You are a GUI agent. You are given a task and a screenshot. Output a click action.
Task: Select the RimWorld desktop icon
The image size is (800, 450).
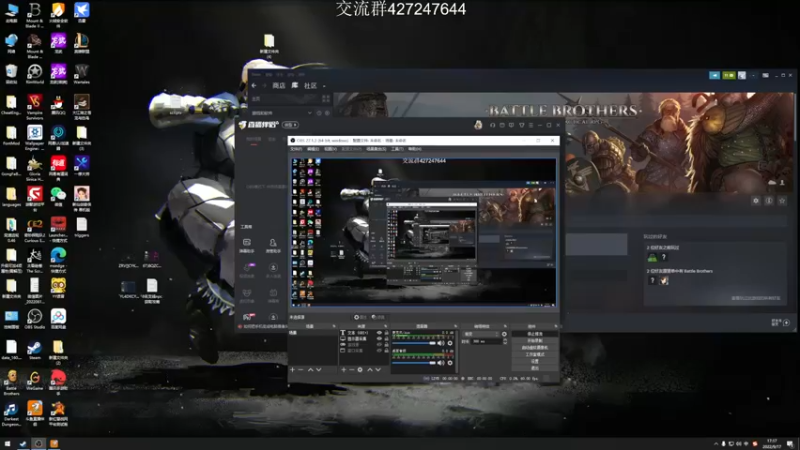(x=34, y=73)
